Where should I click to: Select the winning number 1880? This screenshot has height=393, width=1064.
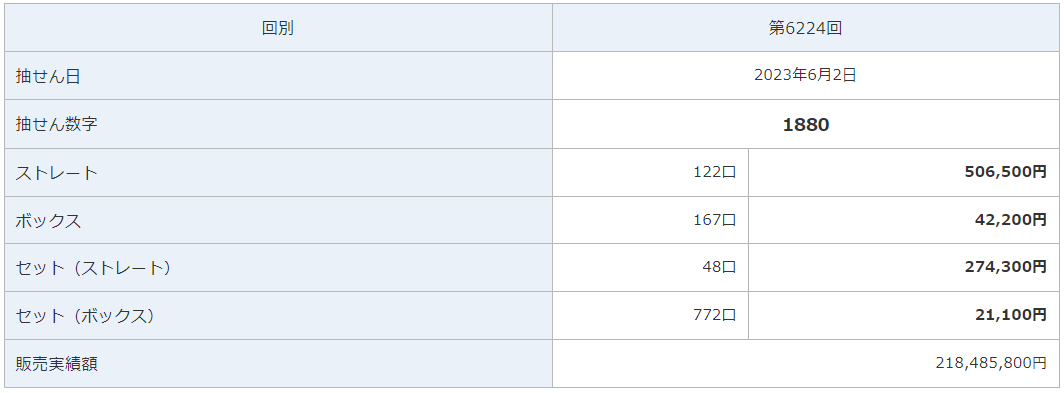[x=805, y=124]
